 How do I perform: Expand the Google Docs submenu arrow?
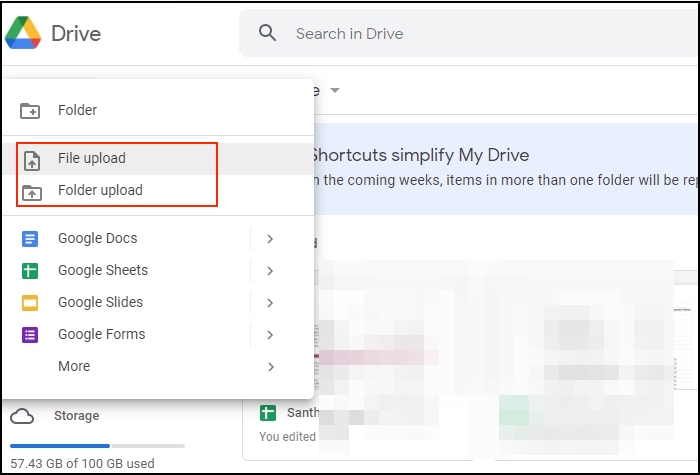(270, 239)
